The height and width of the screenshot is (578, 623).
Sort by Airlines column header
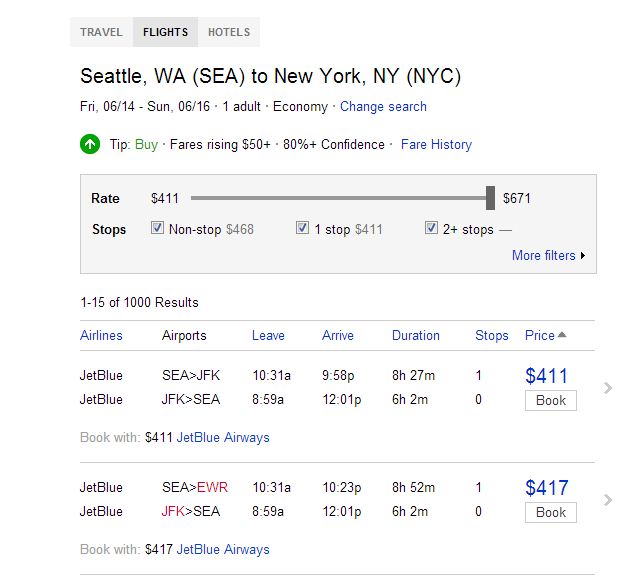pyautogui.click(x=101, y=336)
